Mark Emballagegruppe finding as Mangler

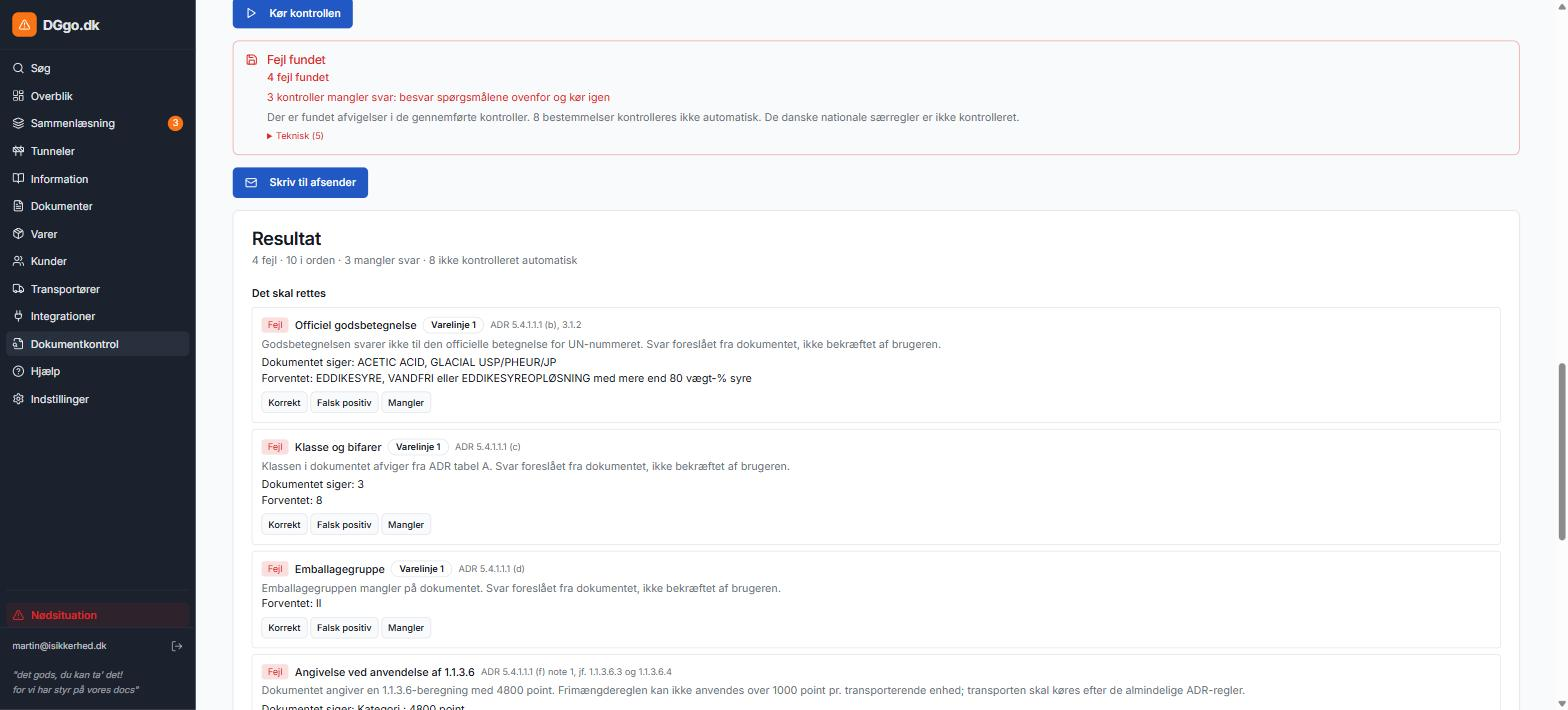[405, 628]
